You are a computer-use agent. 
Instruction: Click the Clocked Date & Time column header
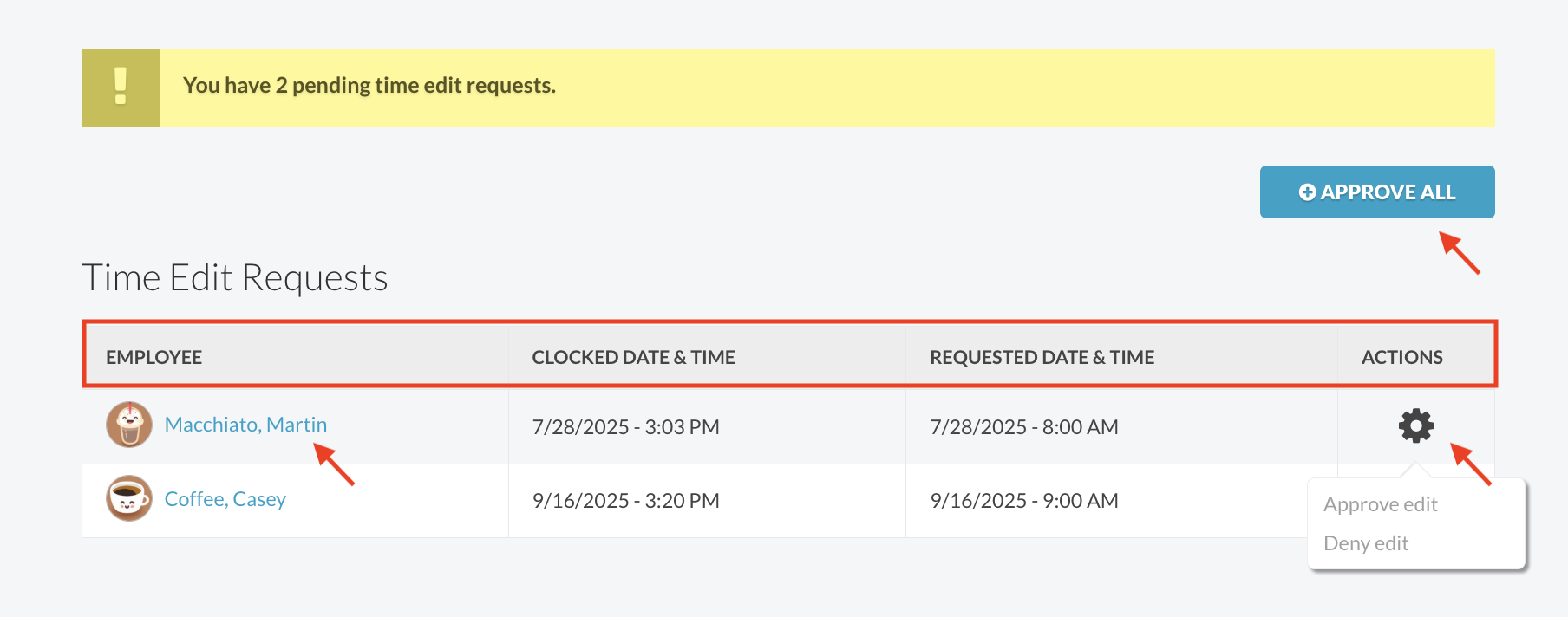(633, 357)
